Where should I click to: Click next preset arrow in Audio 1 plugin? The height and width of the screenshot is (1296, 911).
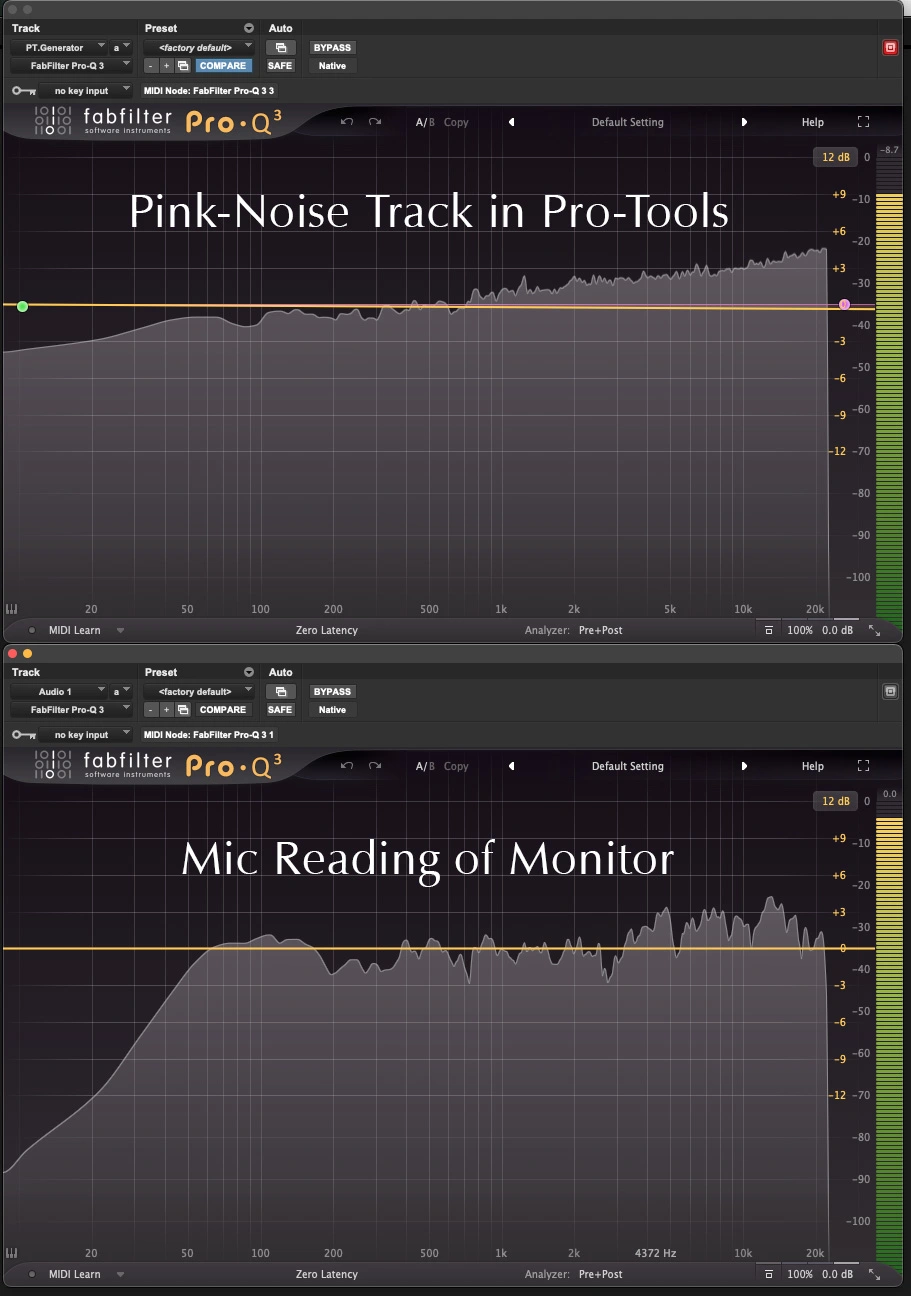coord(744,766)
